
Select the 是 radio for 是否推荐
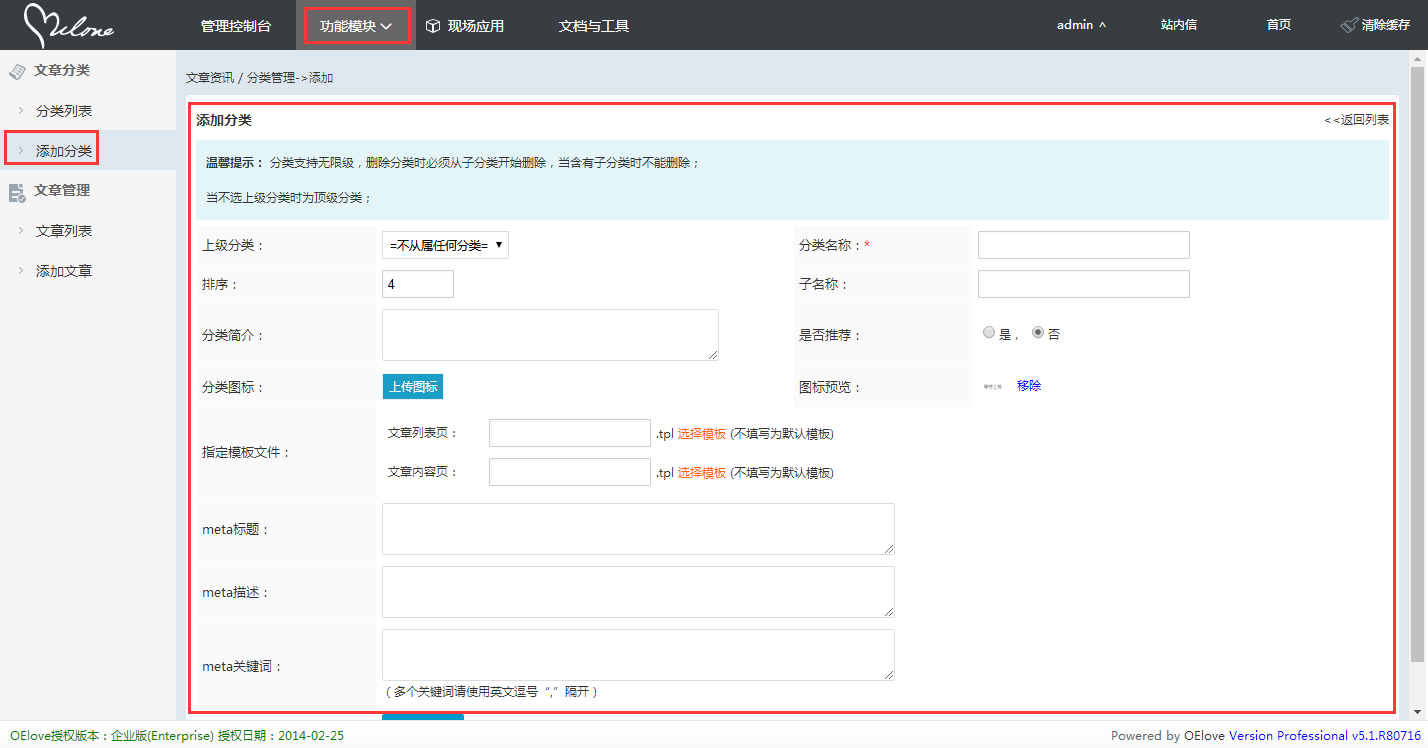(989, 333)
